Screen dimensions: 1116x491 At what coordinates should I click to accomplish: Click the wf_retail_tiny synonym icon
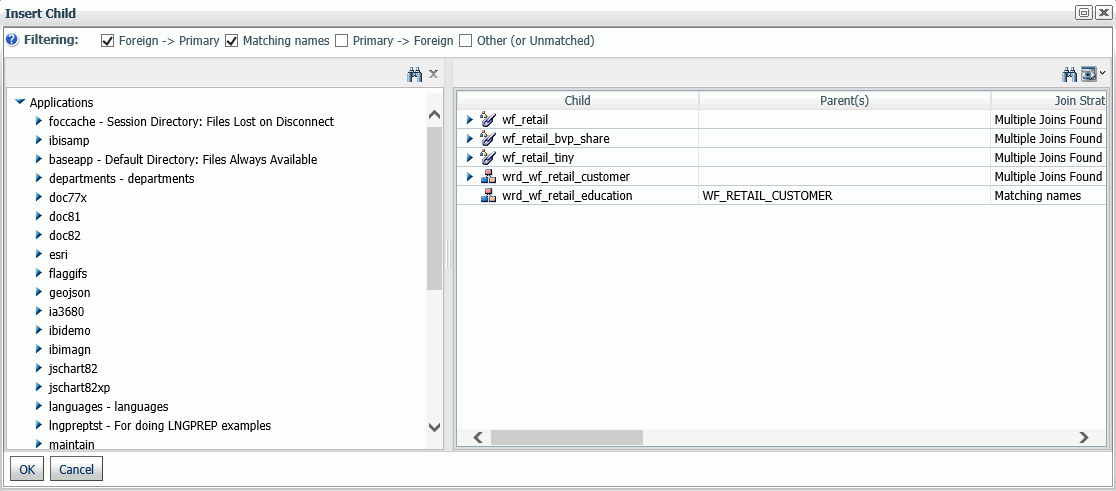[x=488, y=158]
